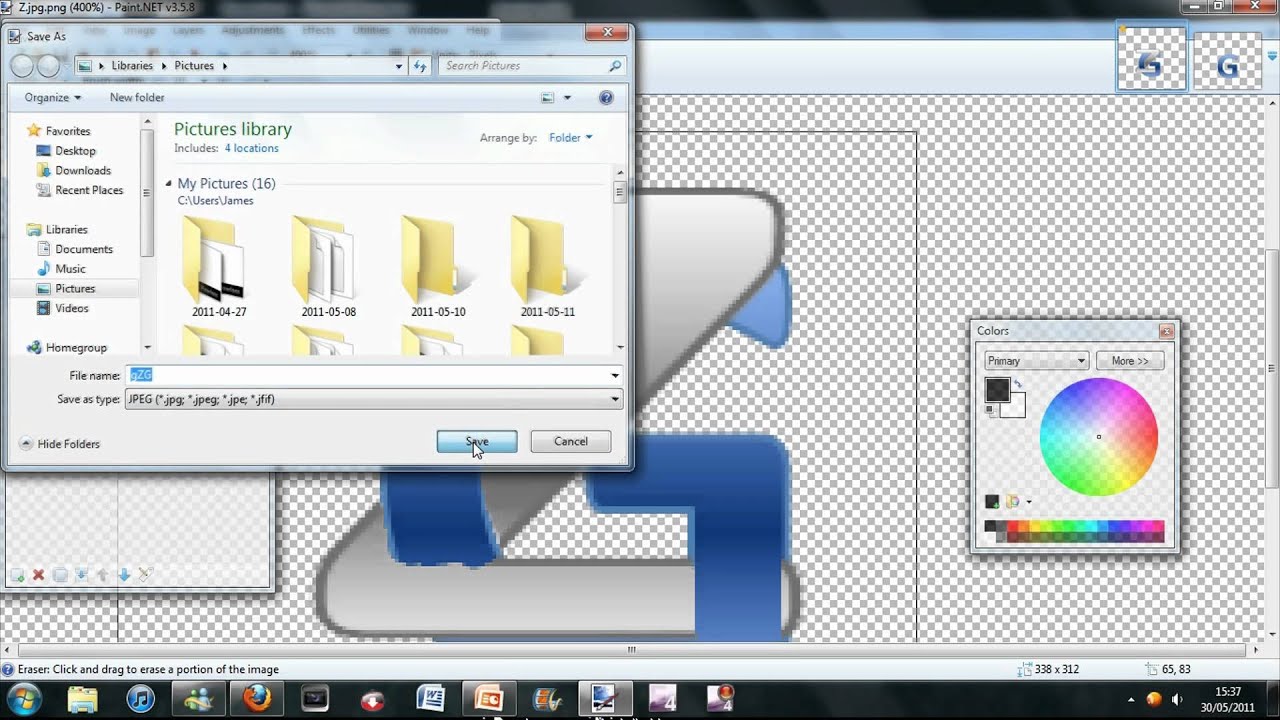This screenshot has height=720, width=1280.
Task: Click in the File name field
Action: coord(367,375)
